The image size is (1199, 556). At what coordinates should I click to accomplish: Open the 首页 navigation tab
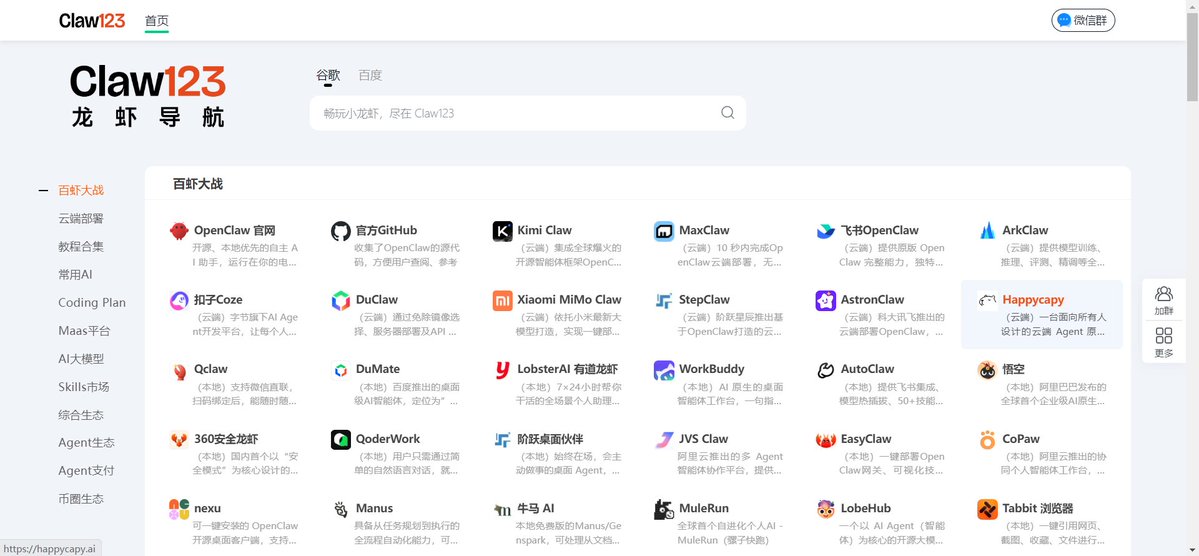(x=157, y=21)
